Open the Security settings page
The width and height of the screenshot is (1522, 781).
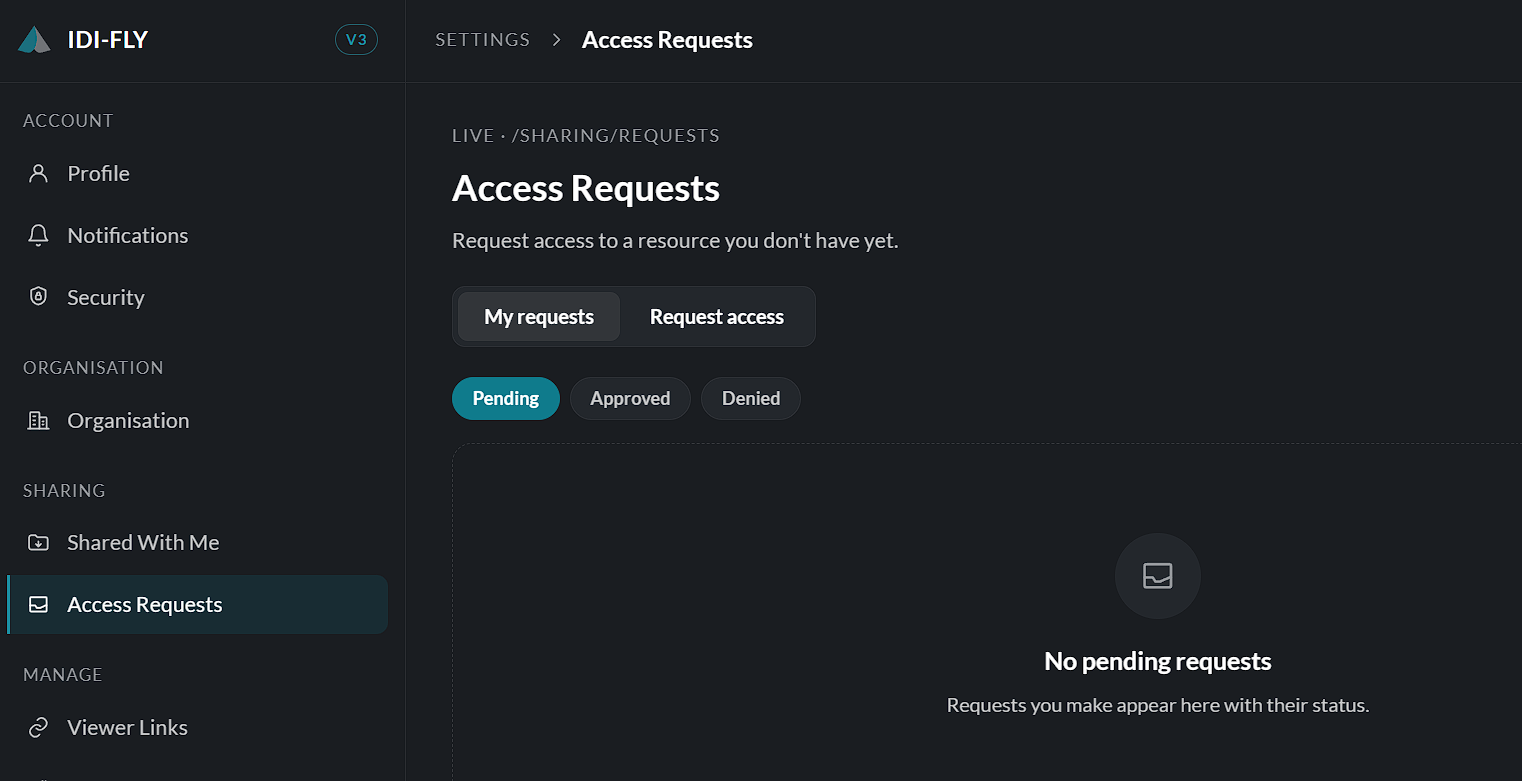tap(197, 297)
